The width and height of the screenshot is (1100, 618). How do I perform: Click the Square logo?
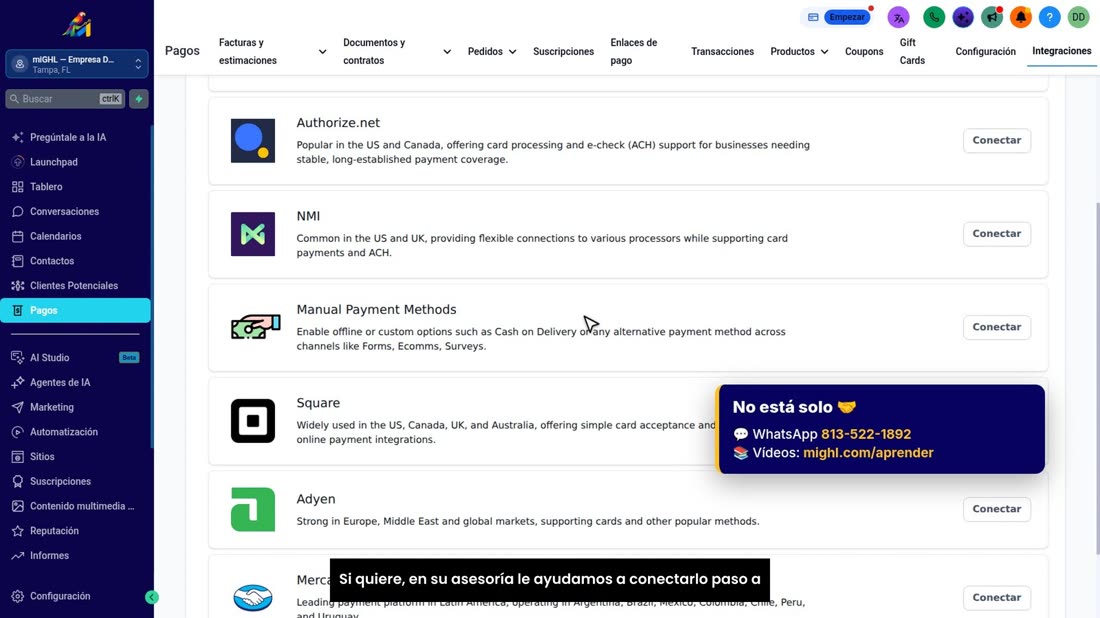click(253, 421)
